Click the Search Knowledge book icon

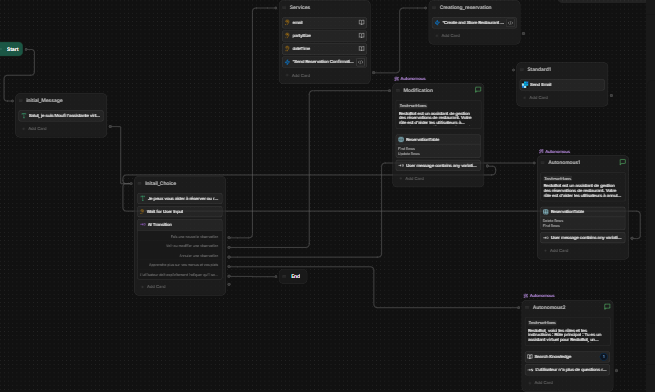click(530, 356)
